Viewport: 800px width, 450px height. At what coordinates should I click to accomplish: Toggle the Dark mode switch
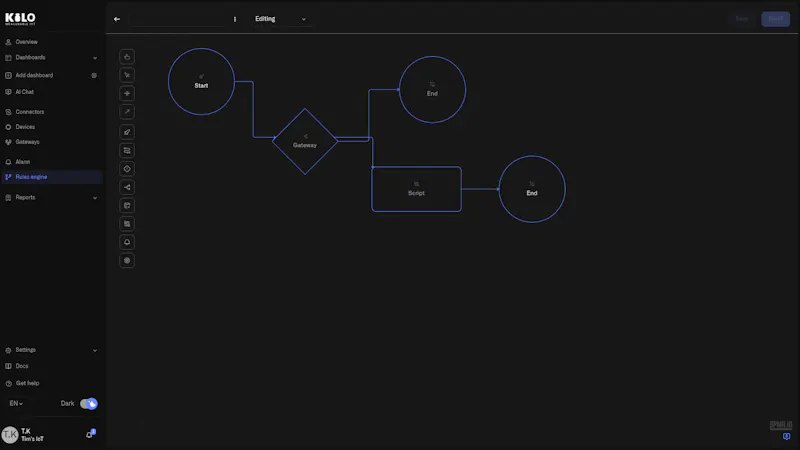coord(89,404)
